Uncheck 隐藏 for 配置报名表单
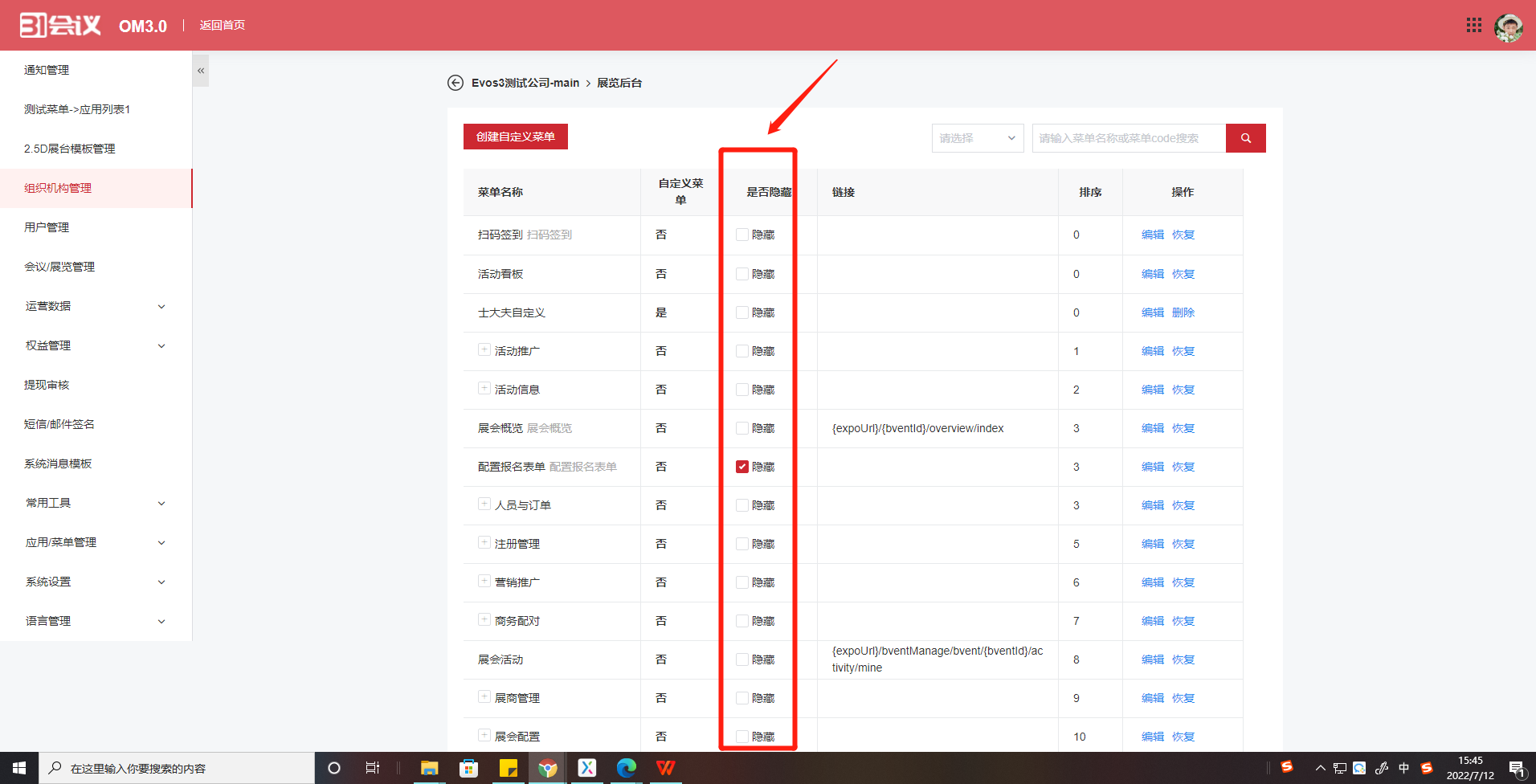 [x=741, y=467]
